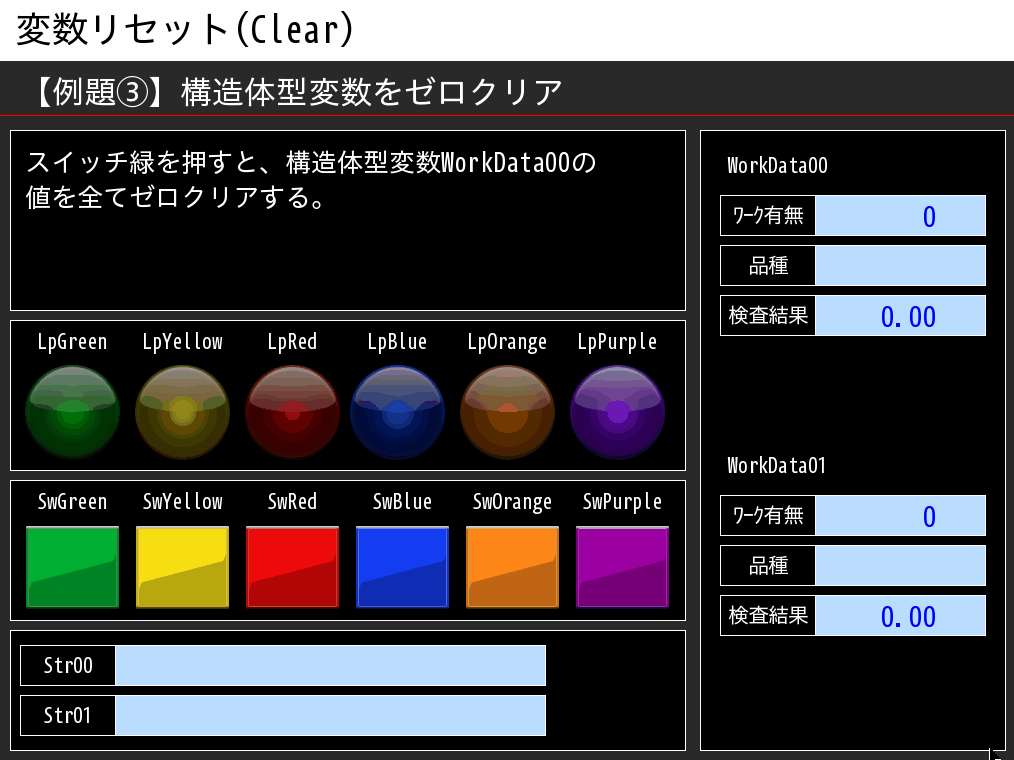This screenshot has height=760, width=1014.
Task: Click the WorkData01 heading text
Action: pos(777,466)
